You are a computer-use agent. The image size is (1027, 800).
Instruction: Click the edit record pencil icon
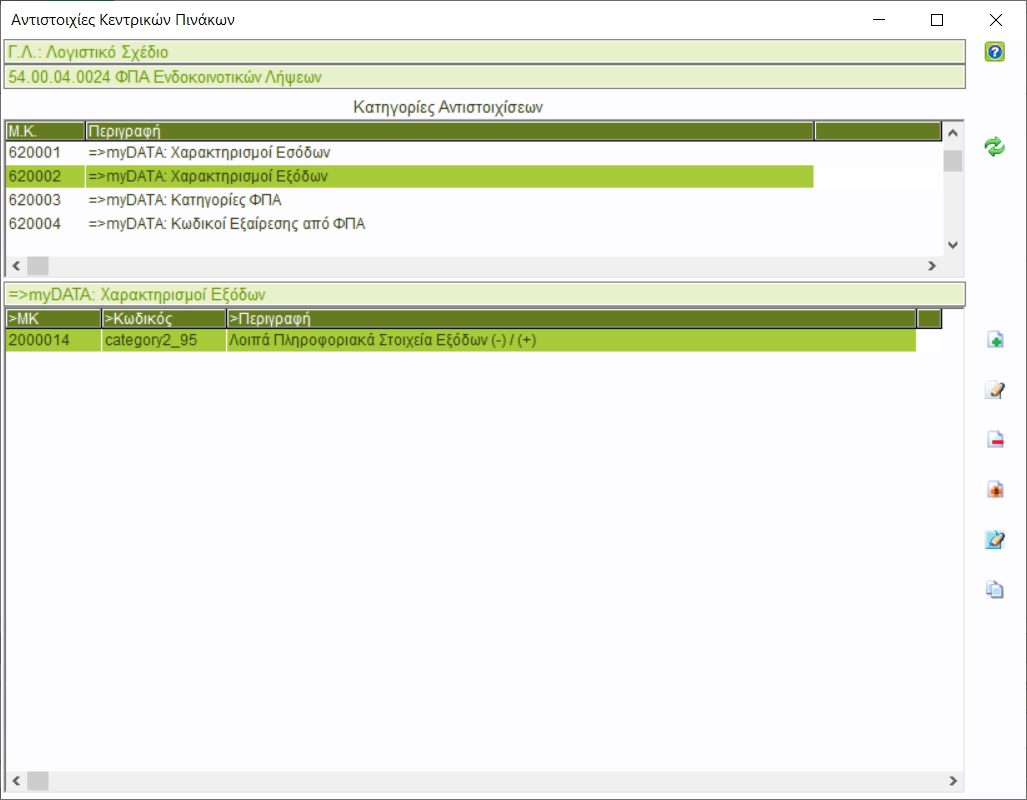pyautogui.click(x=994, y=390)
